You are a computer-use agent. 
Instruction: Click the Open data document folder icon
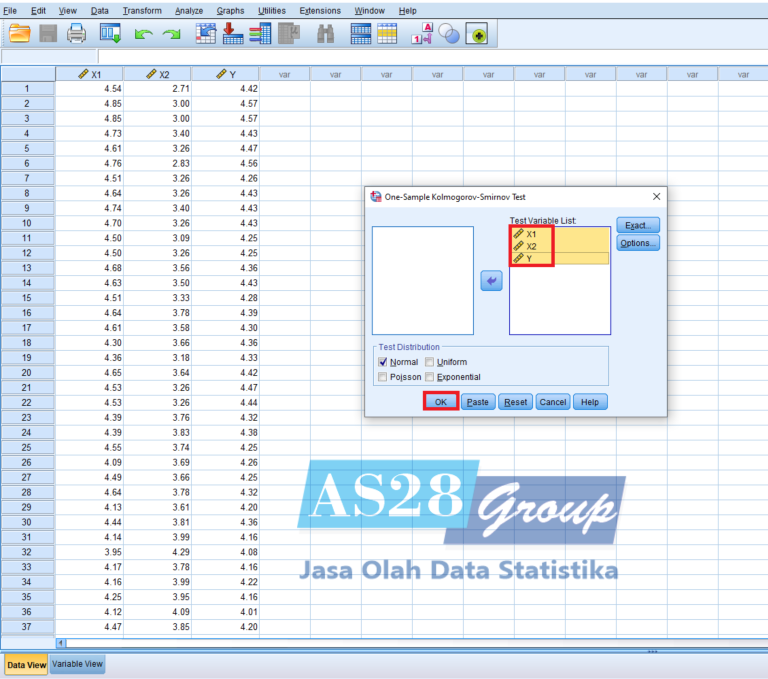[19, 33]
